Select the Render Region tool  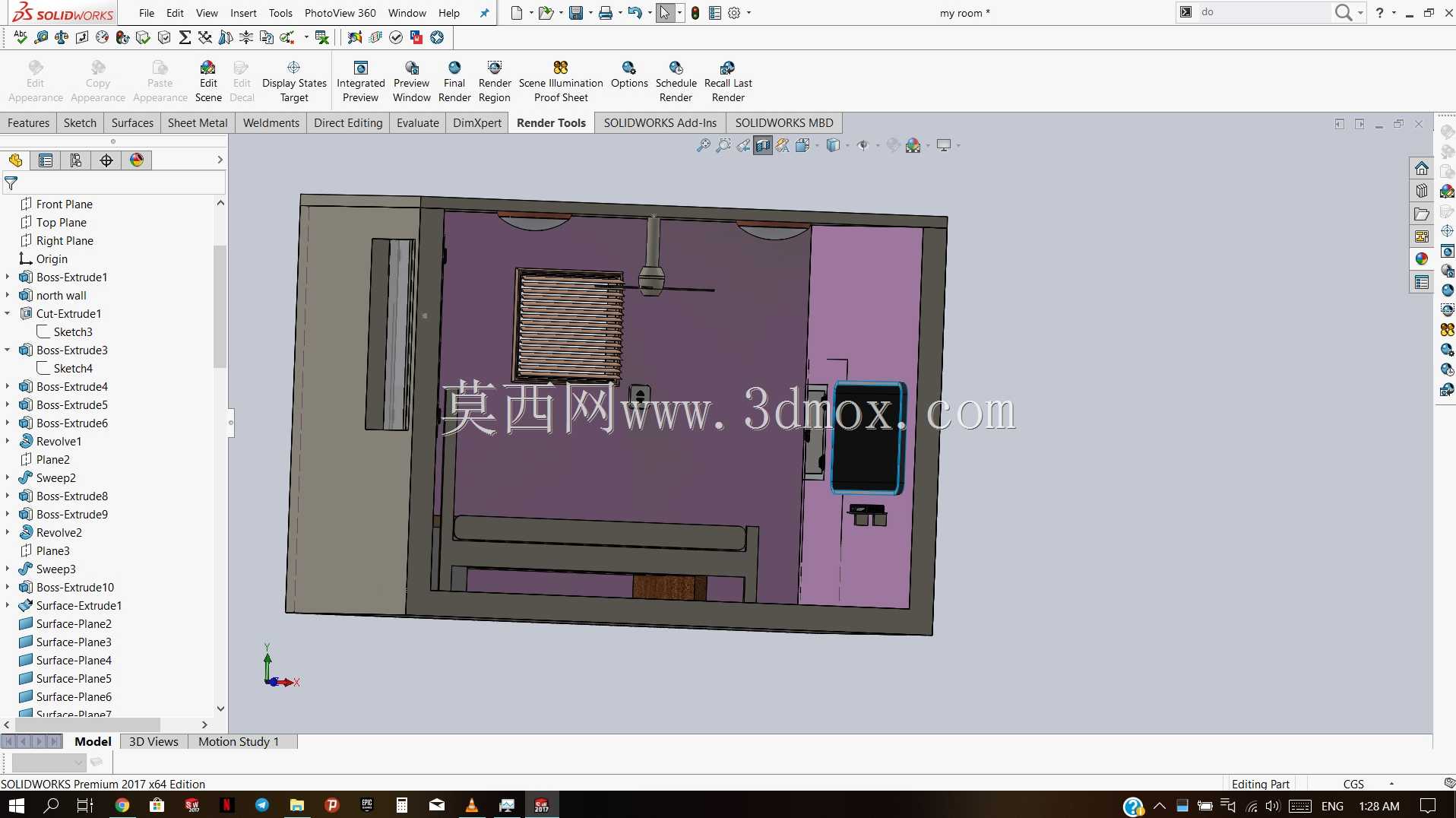(495, 81)
